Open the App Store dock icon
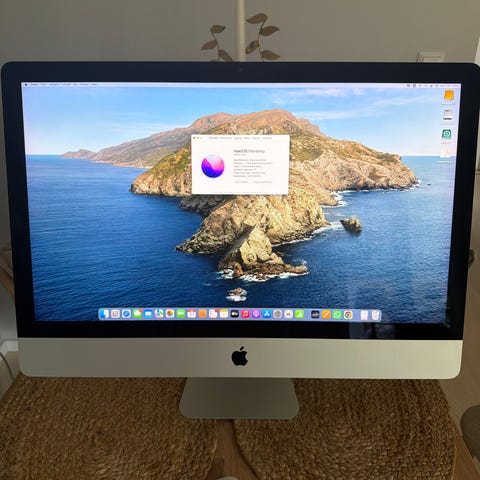 (267, 314)
